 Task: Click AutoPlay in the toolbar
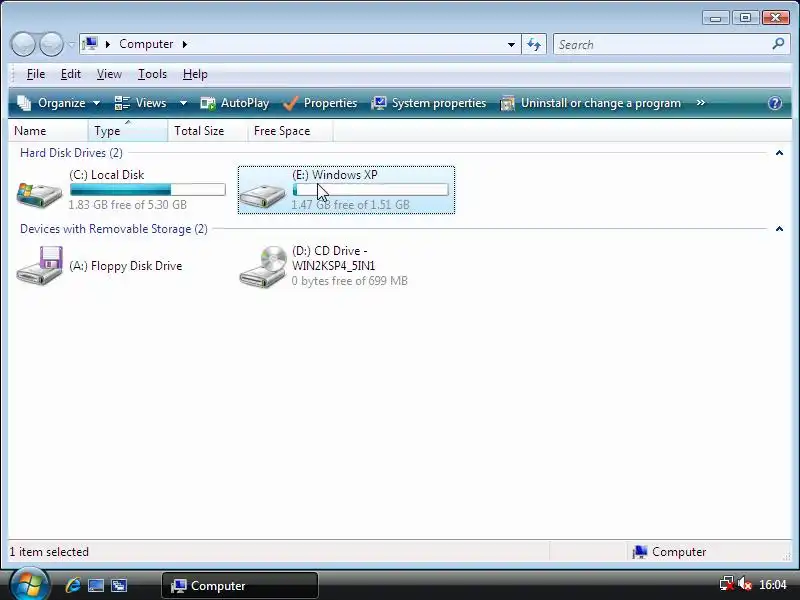click(x=235, y=103)
